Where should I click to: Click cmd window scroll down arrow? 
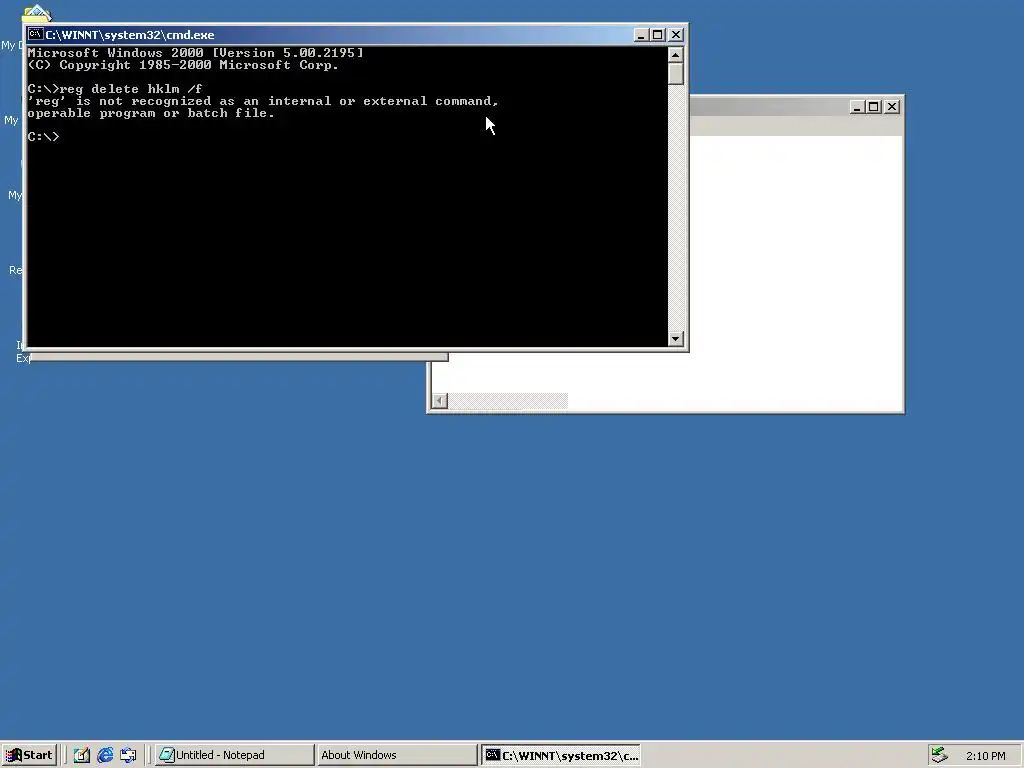click(x=676, y=338)
